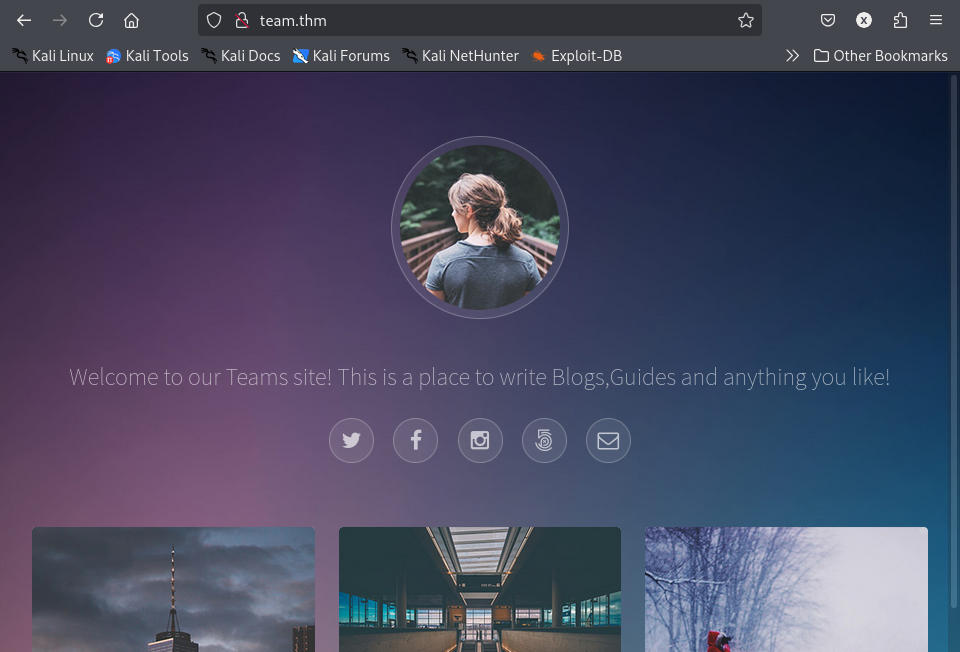The height and width of the screenshot is (652, 960).
Task: Save page to Pocket
Action: [828, 20]
